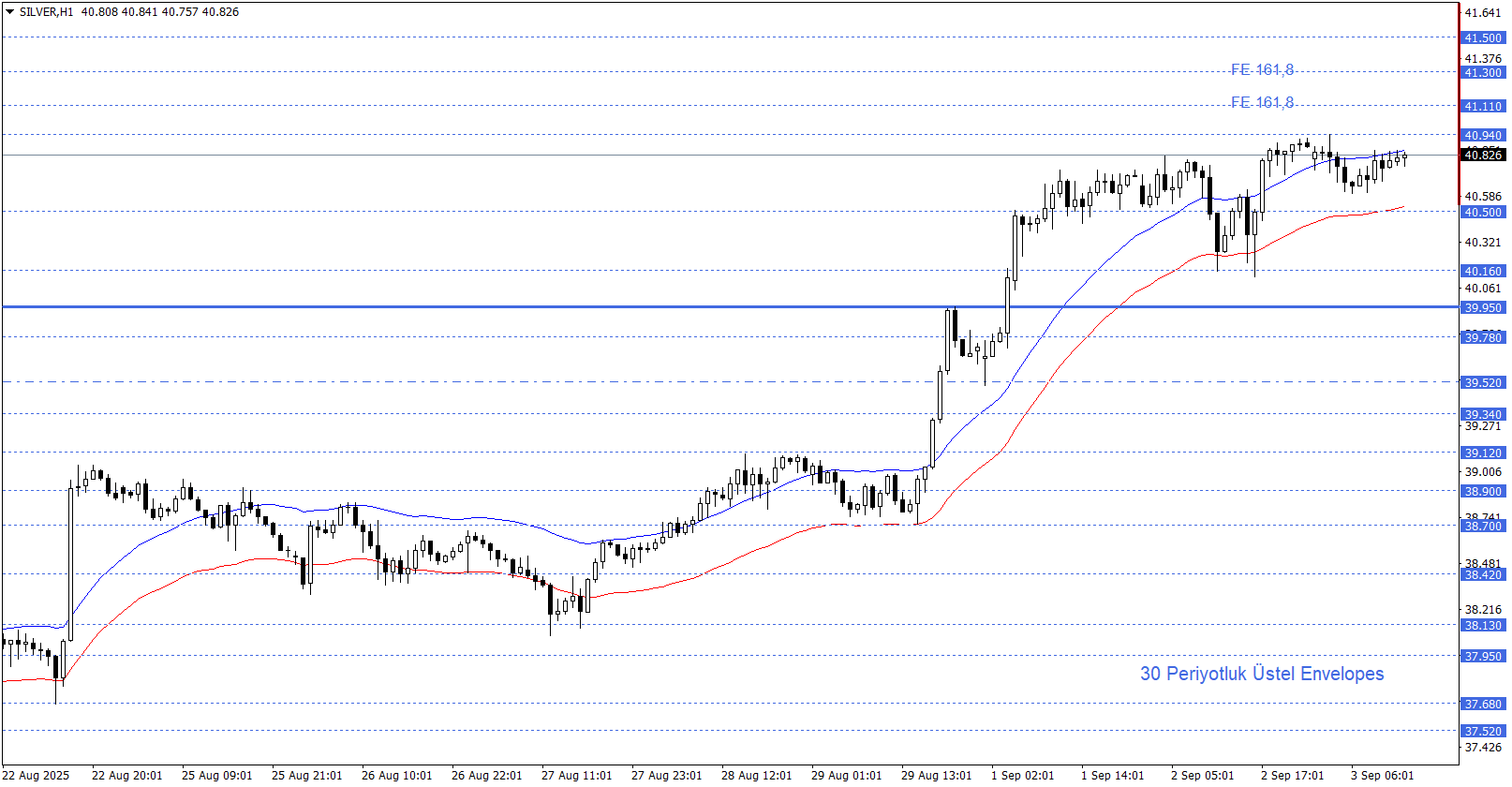This screenshot has width=1512, height=787.
Task: Click the lower FE 161,8 label near 41.110
Action: click(1262, 103)
